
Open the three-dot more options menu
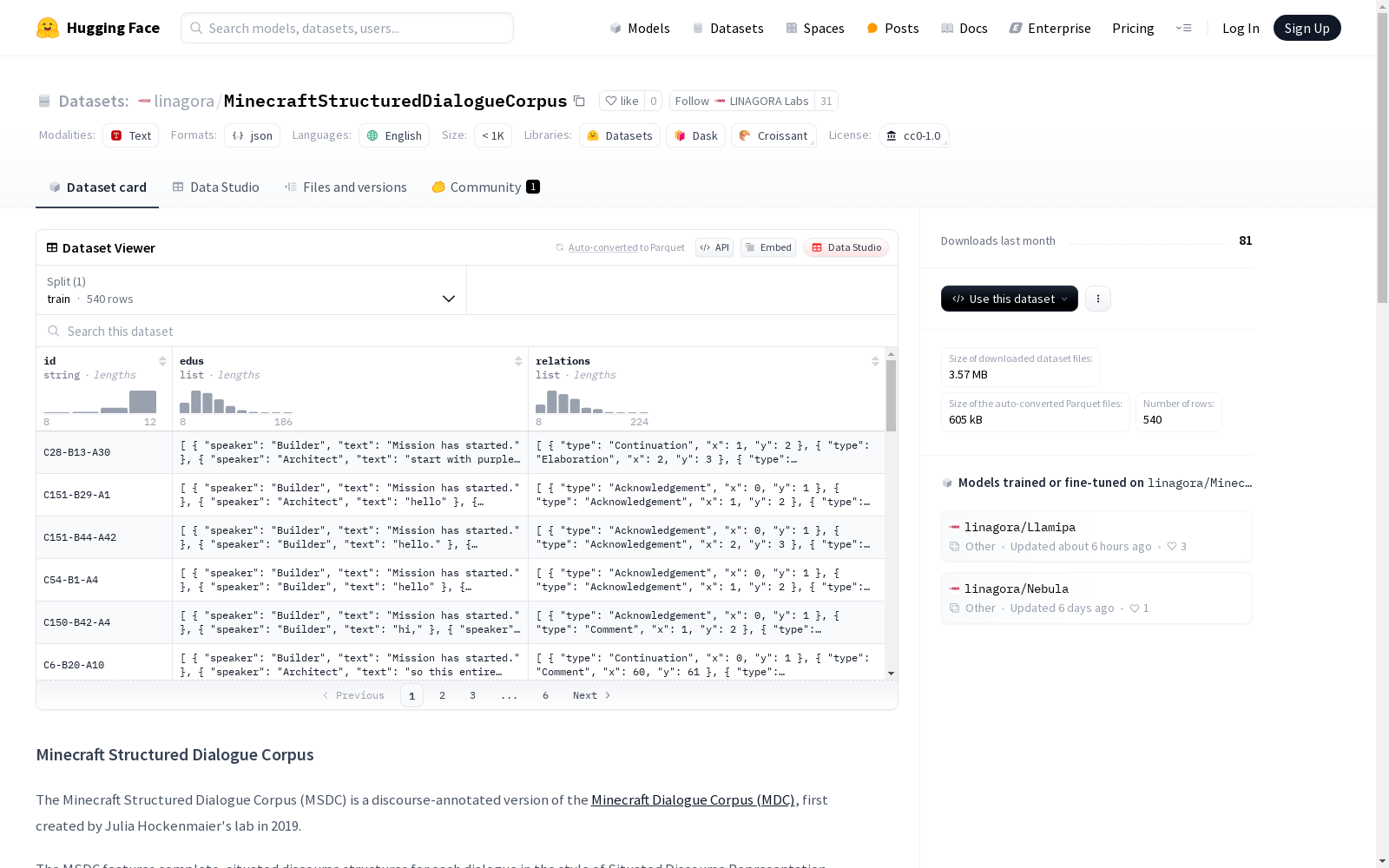coord(1098,299)
